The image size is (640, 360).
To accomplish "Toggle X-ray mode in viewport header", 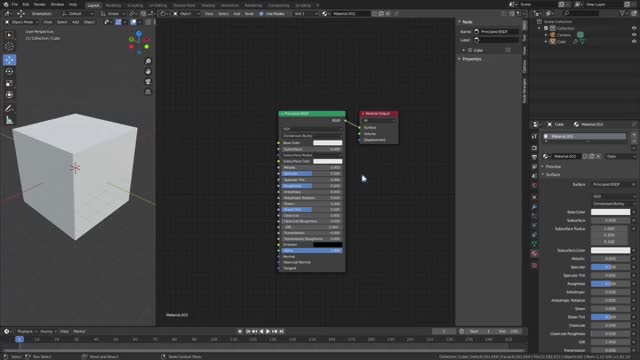I will 148,22.
